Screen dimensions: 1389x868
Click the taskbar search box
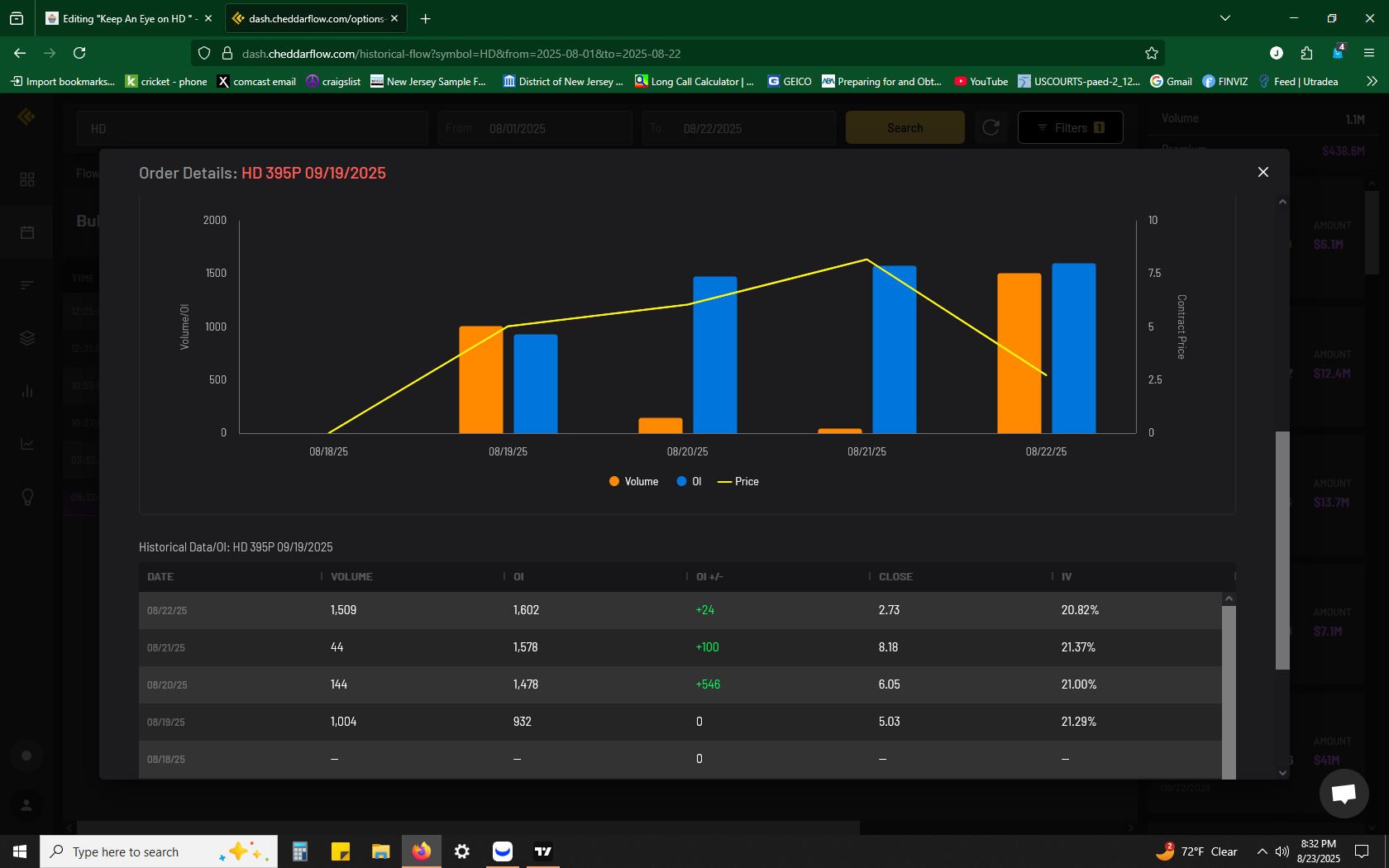click(x=159, y=851)
